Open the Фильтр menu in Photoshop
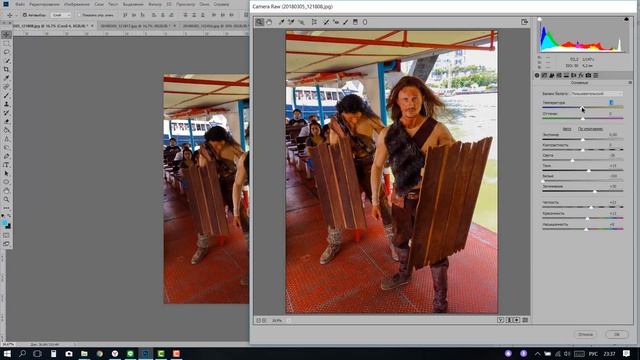The width and height of the screenshot is (640, 360). pyautogui.click(x=155, y=4)
